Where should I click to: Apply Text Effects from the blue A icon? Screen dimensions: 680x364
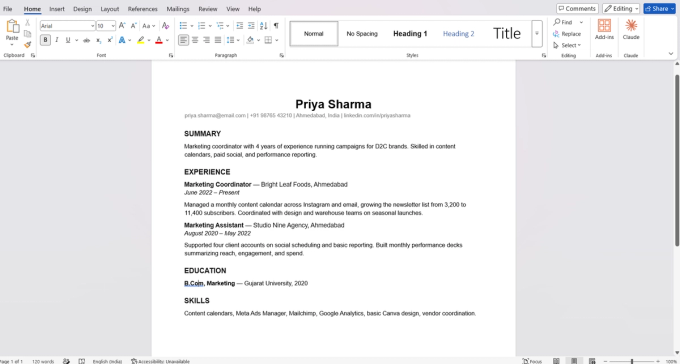(122, 40)
